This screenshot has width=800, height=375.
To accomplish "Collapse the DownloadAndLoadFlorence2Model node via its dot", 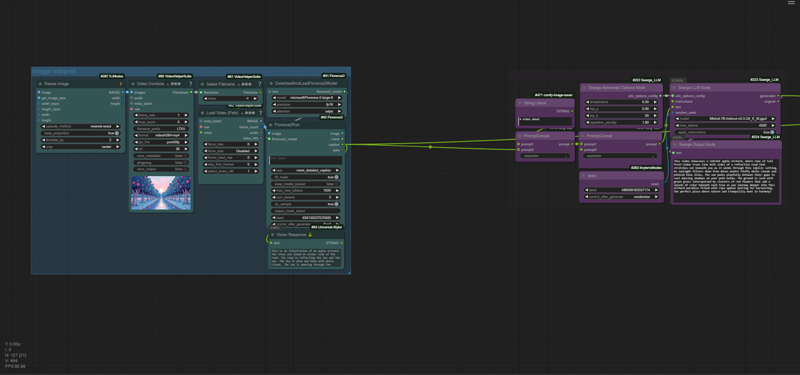I will [271, 83].
